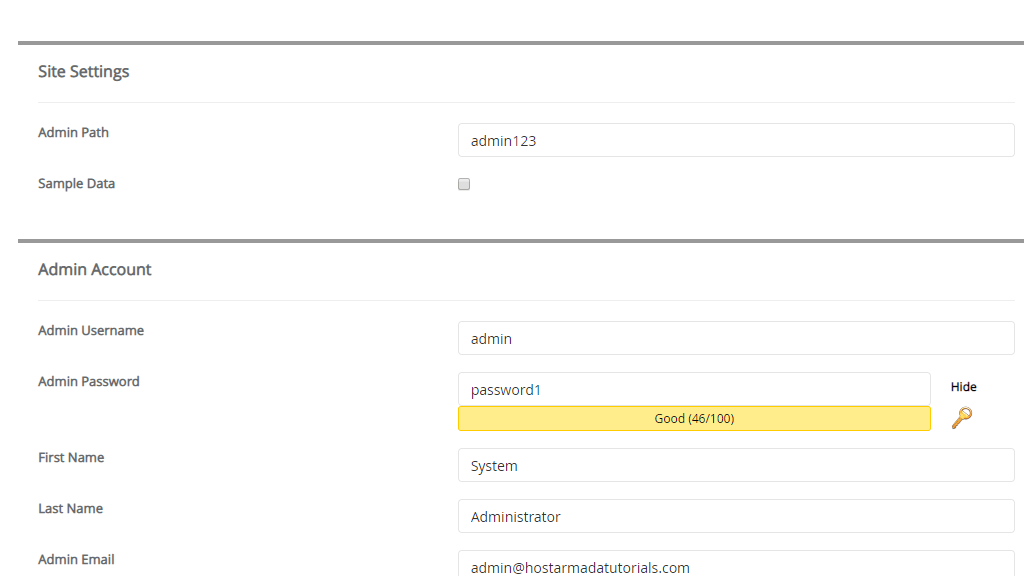
Task: Click the Site Settings section heading
Action: pyautogui.click(x=83, y=72)
